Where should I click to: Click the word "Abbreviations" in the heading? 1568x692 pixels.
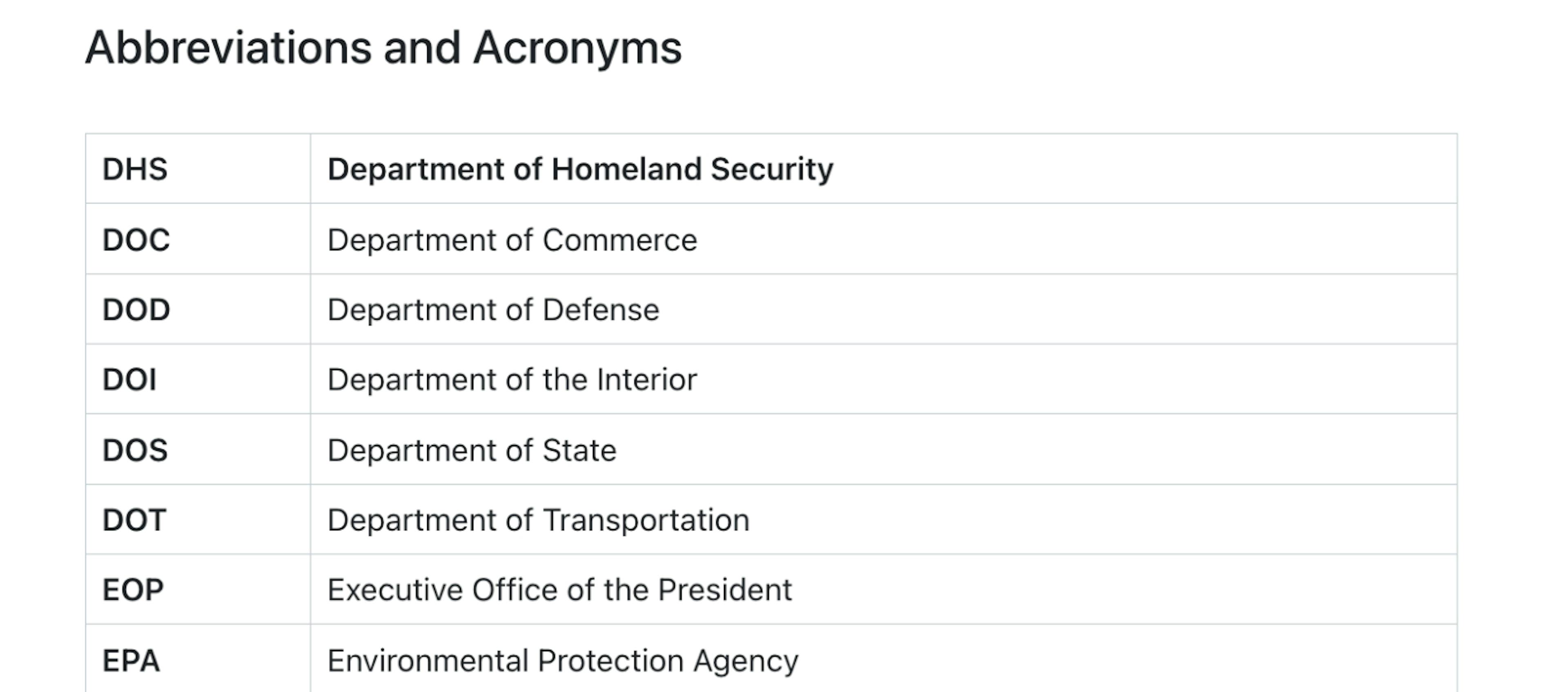tap(228, 47)
